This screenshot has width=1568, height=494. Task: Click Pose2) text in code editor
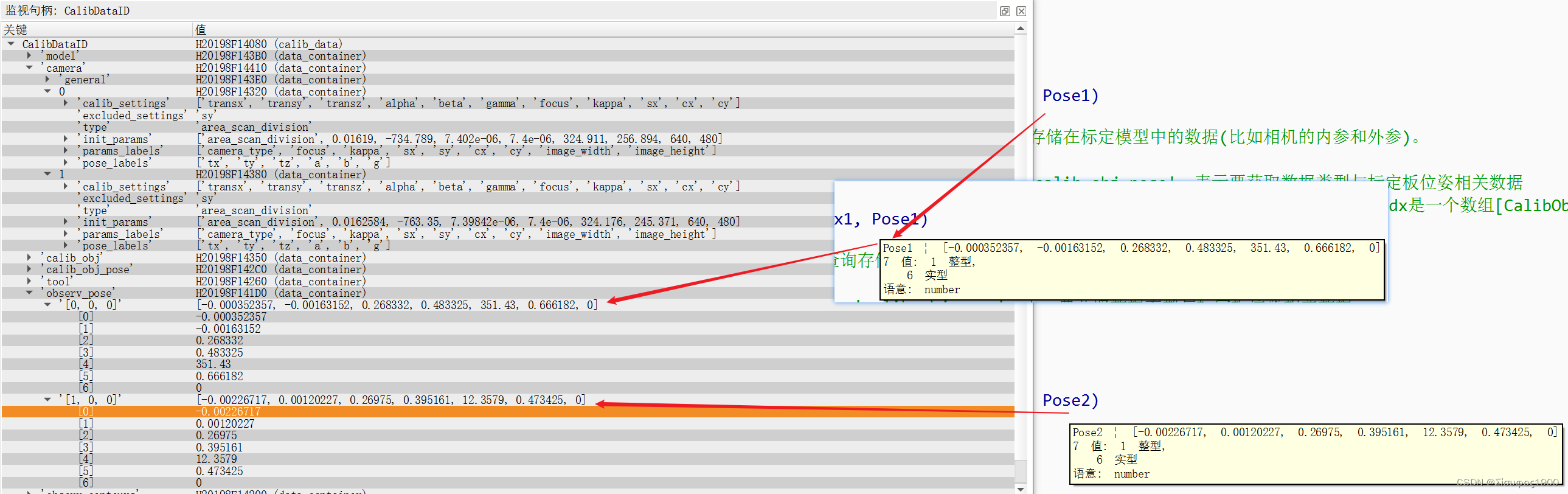point(1070,400)
